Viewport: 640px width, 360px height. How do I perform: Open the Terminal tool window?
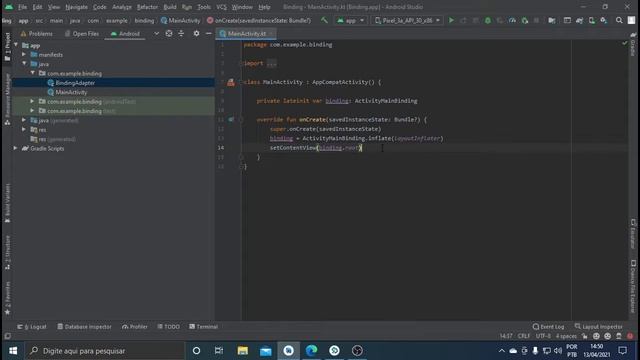point(203,327)
